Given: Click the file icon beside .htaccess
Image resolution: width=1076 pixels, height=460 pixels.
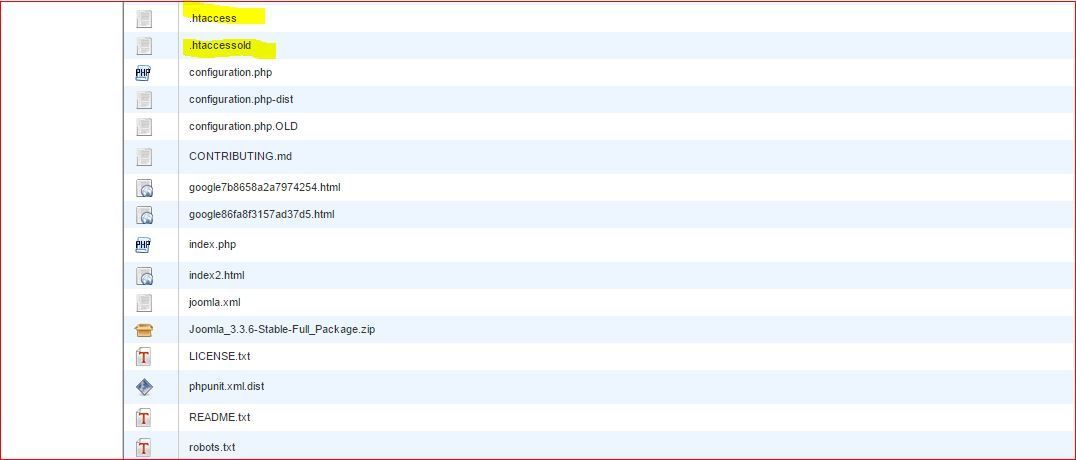Looking at the screenshot, I should pos(143,19).
